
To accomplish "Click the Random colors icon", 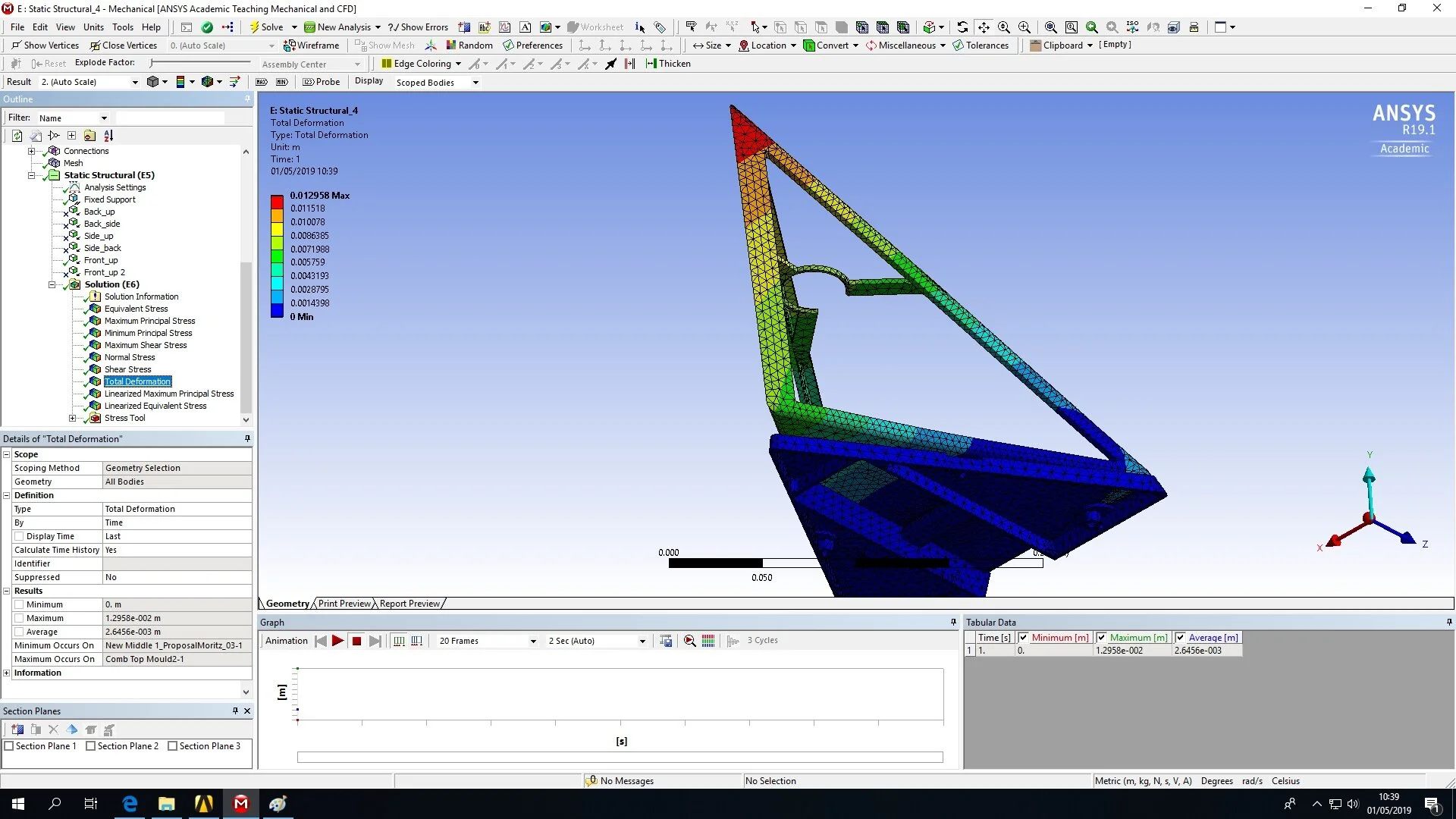I will coord(469,45).
